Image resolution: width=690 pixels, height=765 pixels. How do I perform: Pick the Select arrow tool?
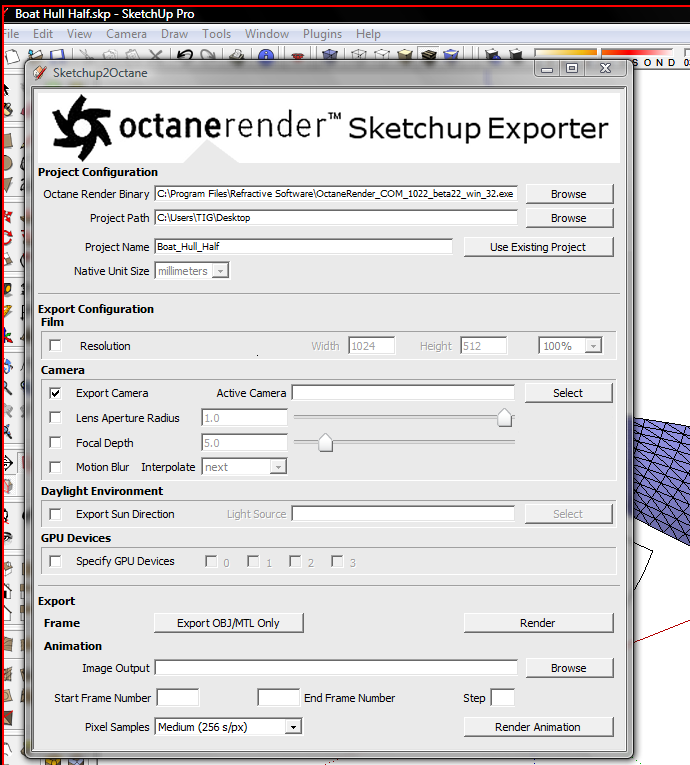[7, 90]
